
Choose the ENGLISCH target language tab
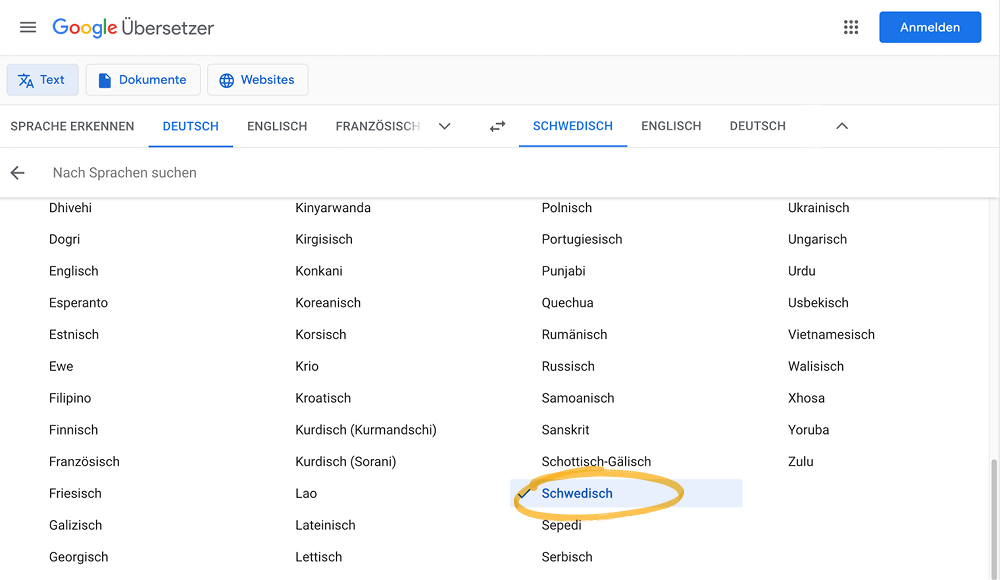click(x=671, y=126)
